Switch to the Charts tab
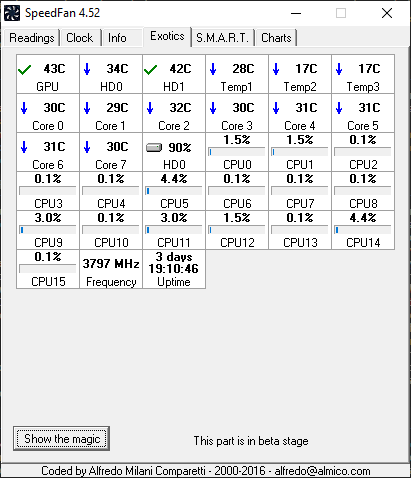Image resolution: width=411 pixels, height=478 pixels. [x=276, y=38]
